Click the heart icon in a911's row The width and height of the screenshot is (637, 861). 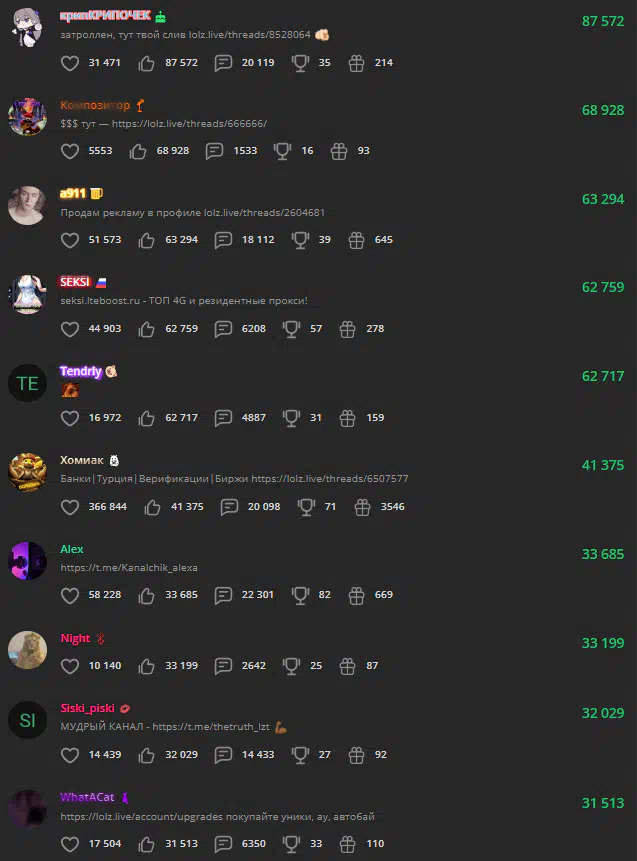(x=70, y=240)
